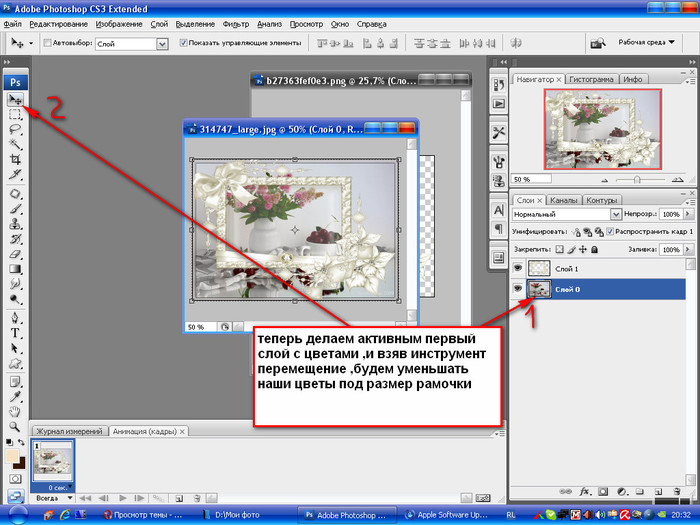This screenshot has width=700, height=525.
Task: Select the Pen tool
Action: (15, 318)
